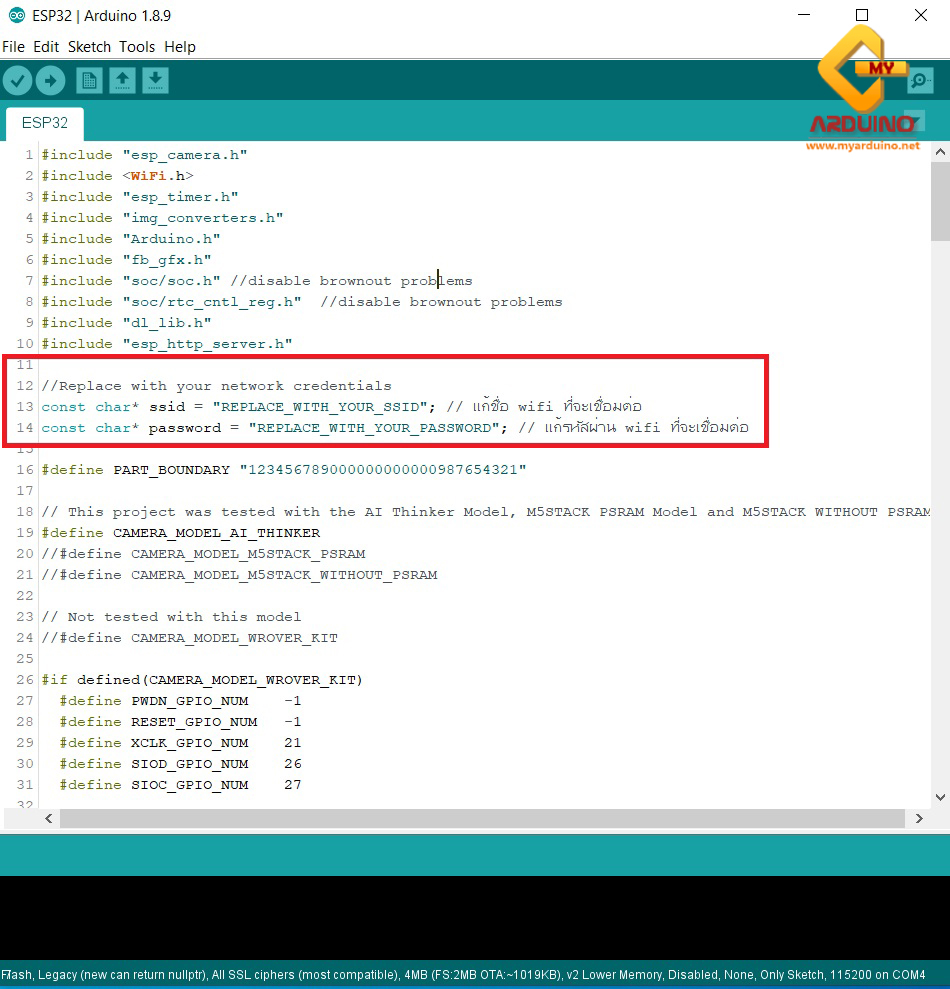Screen dimensions: 950x989
Task: Open the Serial Monitor magnifier icon
Action: (x=920, y=80)
